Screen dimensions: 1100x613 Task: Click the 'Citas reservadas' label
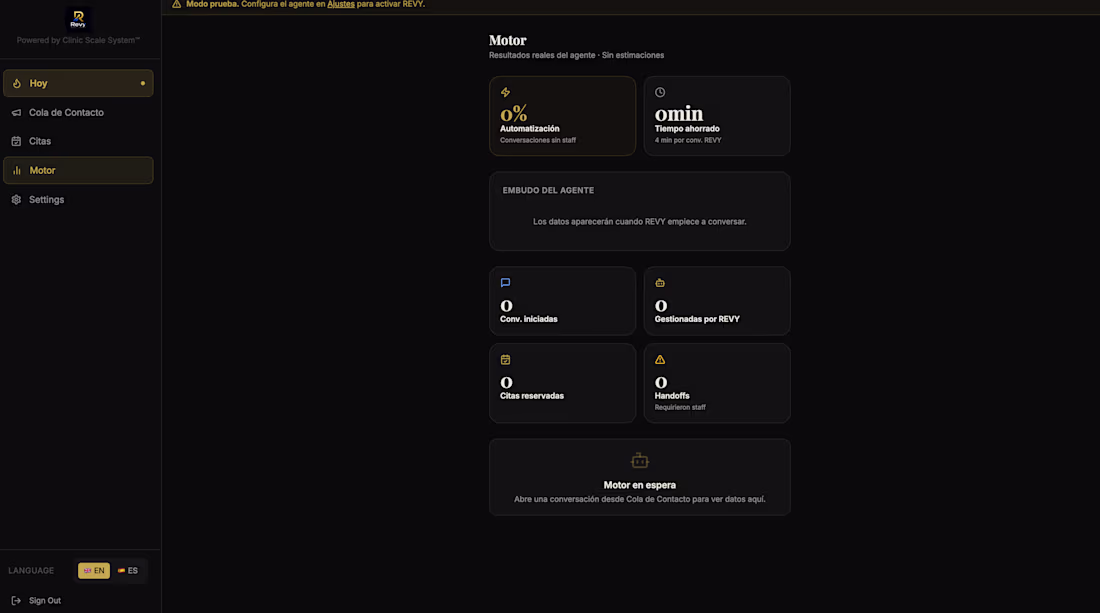pos(532,396)
